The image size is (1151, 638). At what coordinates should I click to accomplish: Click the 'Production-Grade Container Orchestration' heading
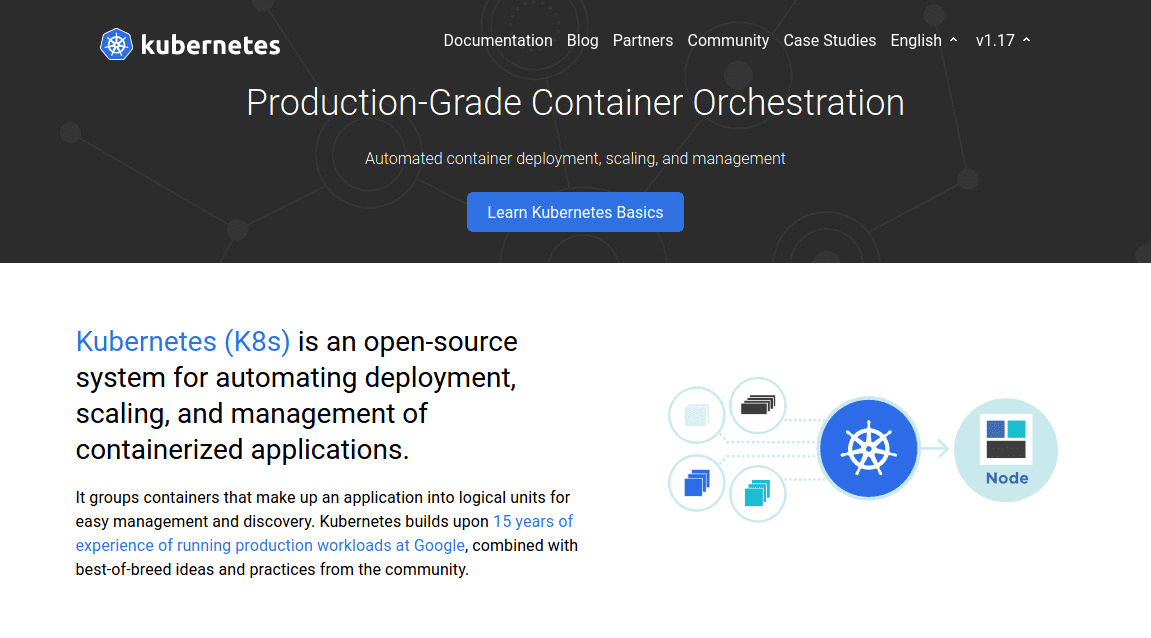point(575,102)
